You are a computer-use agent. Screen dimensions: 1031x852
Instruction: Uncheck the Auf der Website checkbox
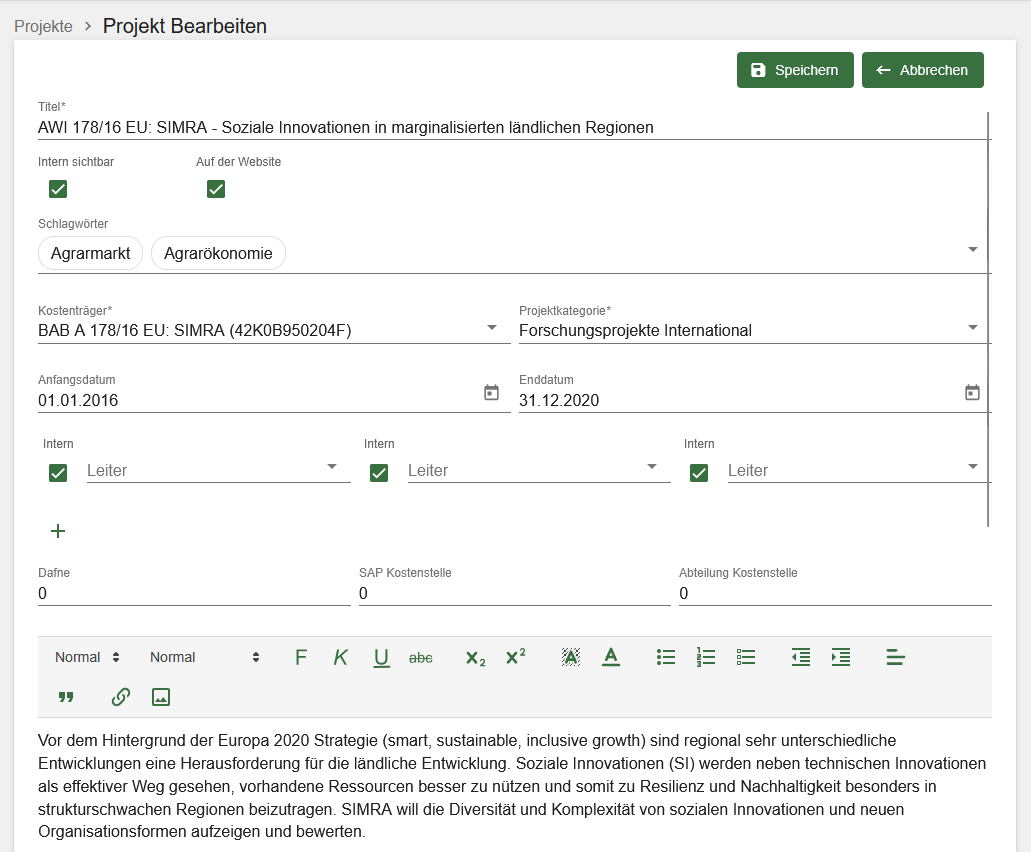tap(216, 189)
